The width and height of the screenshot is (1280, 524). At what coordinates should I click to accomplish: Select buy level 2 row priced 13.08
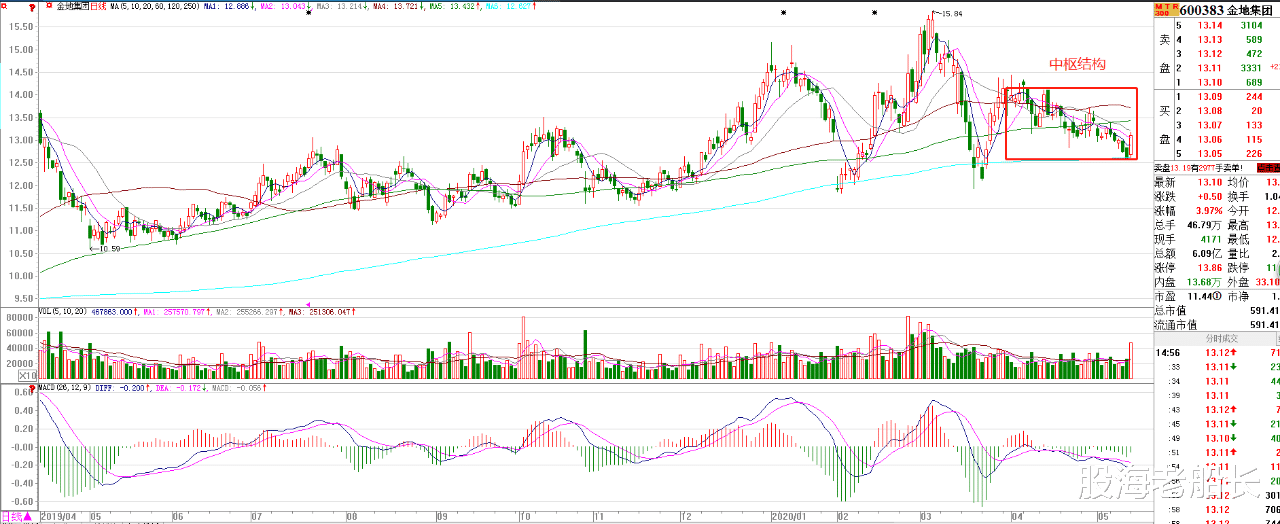(x=1226, y=110)
